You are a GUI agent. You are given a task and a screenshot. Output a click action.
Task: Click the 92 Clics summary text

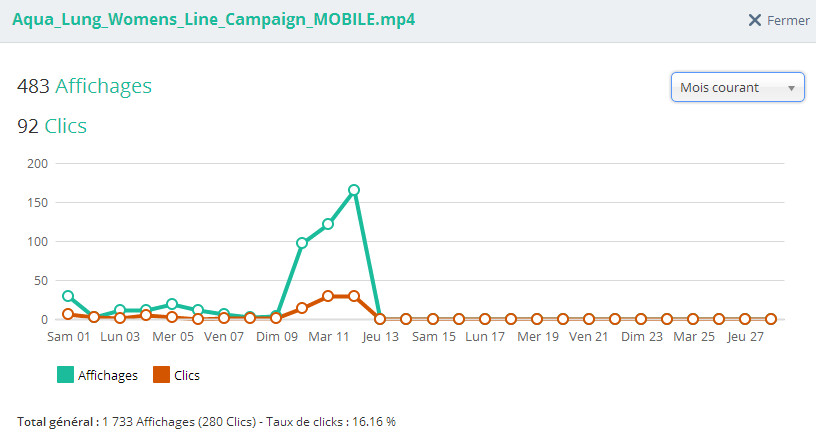(x=52, y=126)
